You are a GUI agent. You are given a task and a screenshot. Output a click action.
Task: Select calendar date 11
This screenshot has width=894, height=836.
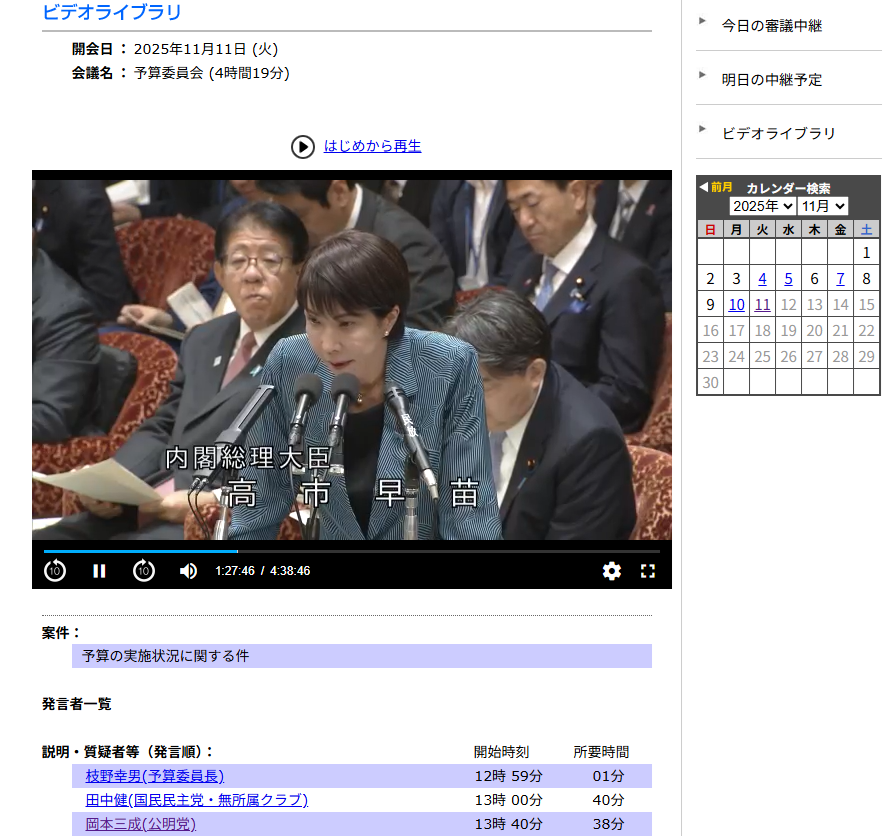(x=762, y=305)
